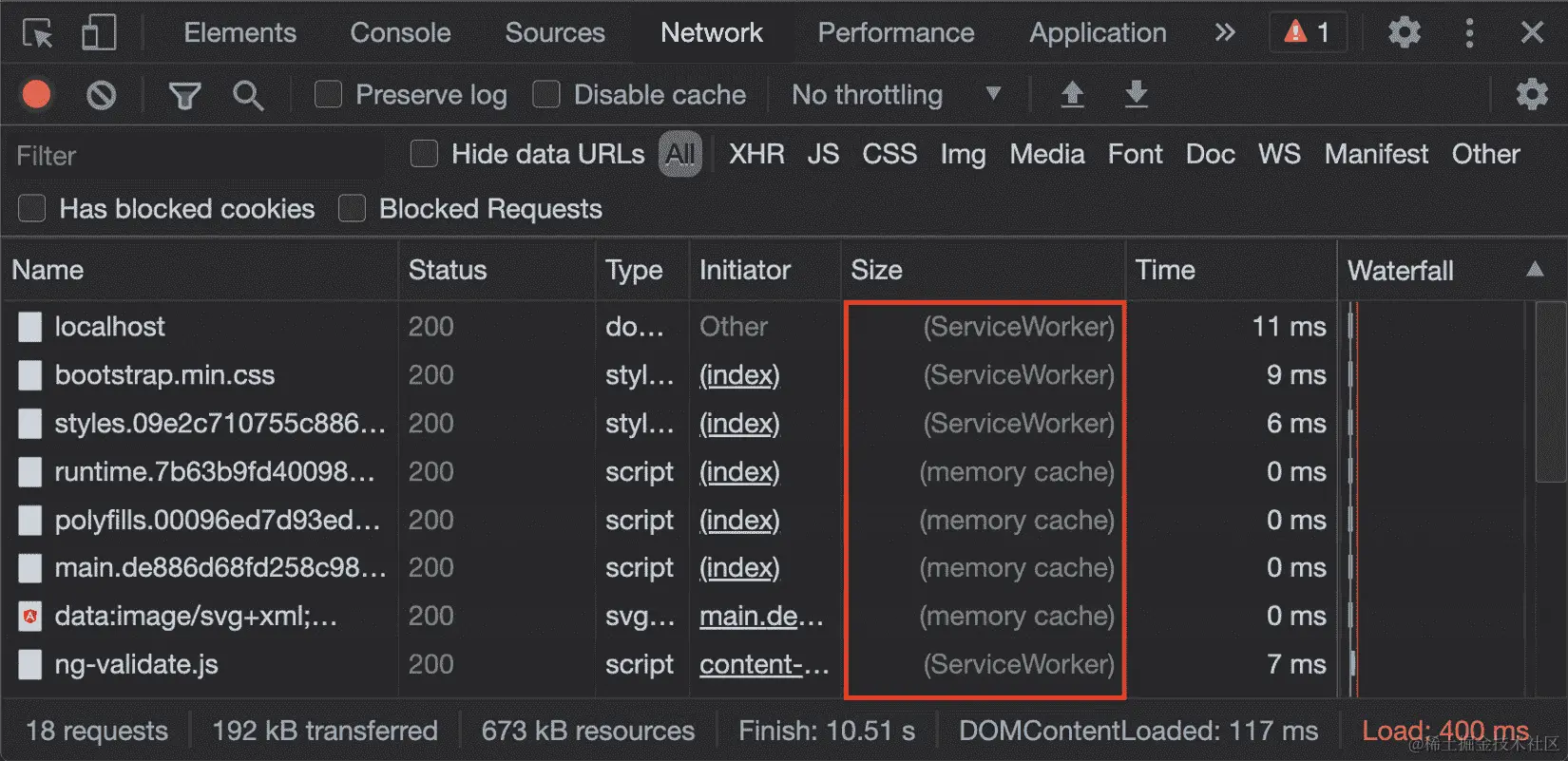The height and width of the screenshot is (761, 1568).
Task: Open (index) initiator link for runtime.7b63b9fd40098
Action: (739, 472)
